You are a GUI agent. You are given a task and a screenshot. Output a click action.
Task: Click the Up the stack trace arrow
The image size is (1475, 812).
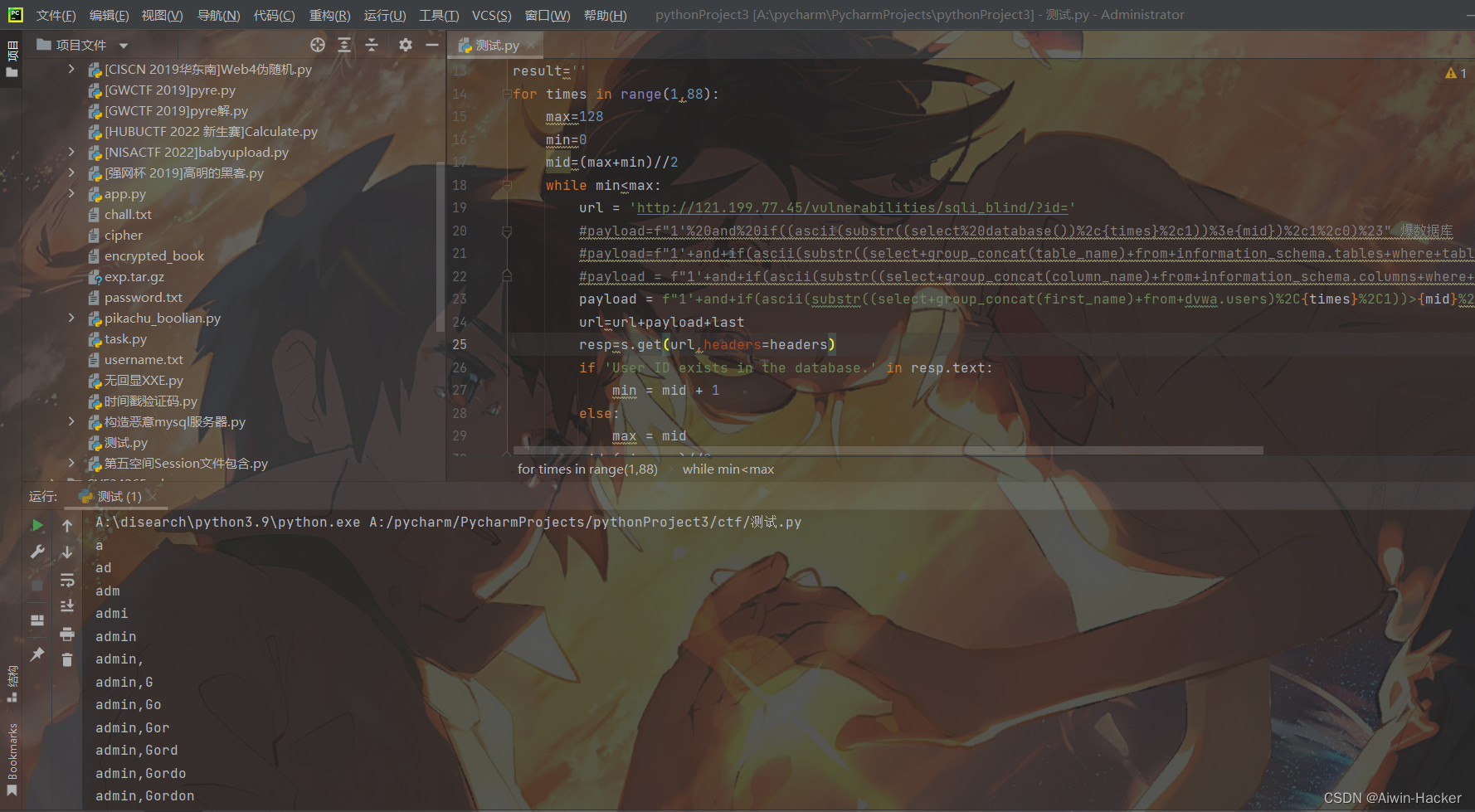[x=67, y=525]
